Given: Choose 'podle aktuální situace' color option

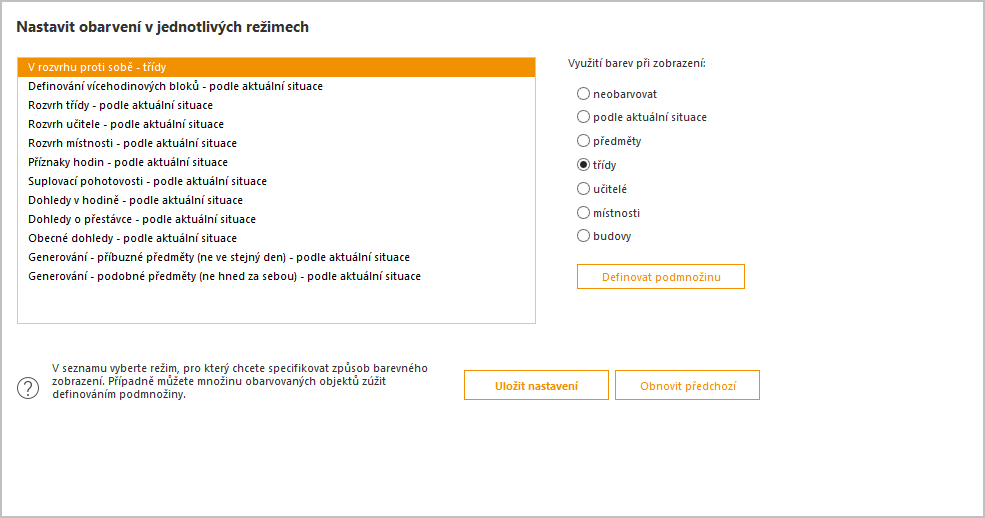Looking at the screenshot, I should [583, 117].
